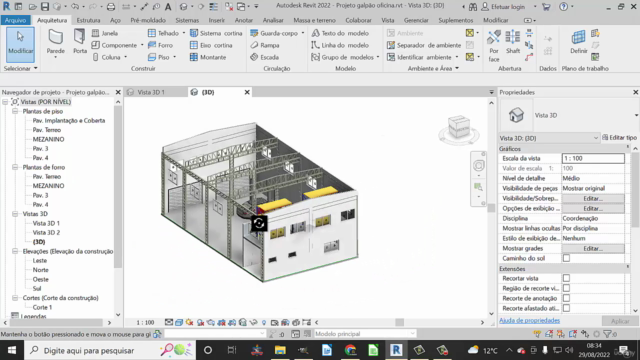Select the Escada stair tool
Image resolution: width=640 pixels, height=360 pixels.
coord(264,57)
